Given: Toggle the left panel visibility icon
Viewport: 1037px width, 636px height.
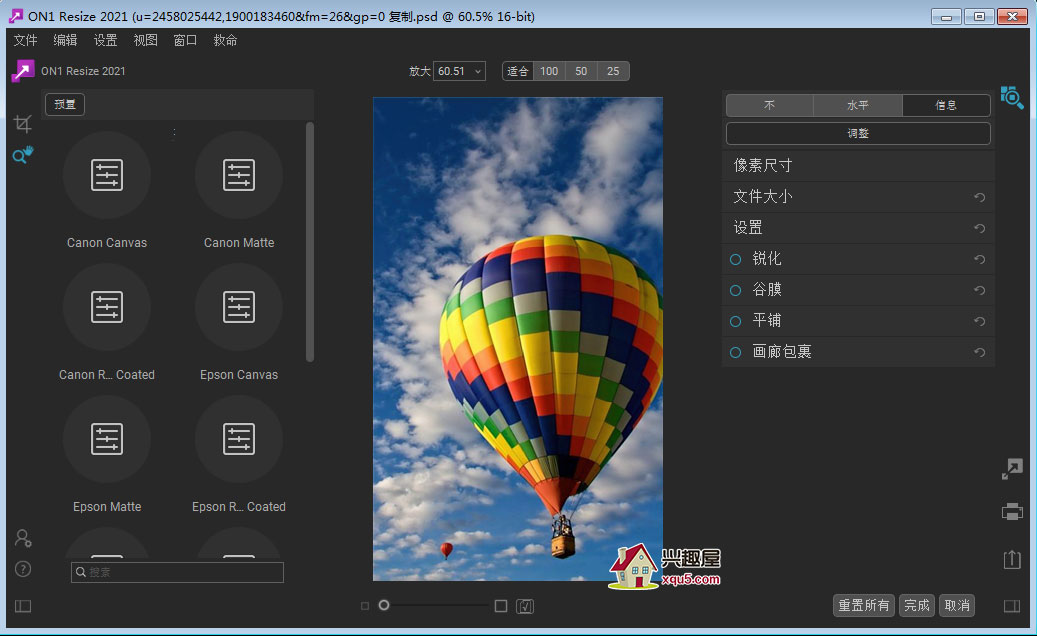Looking at the screenshot, I should pyautogui.click(x=22, y=606).
